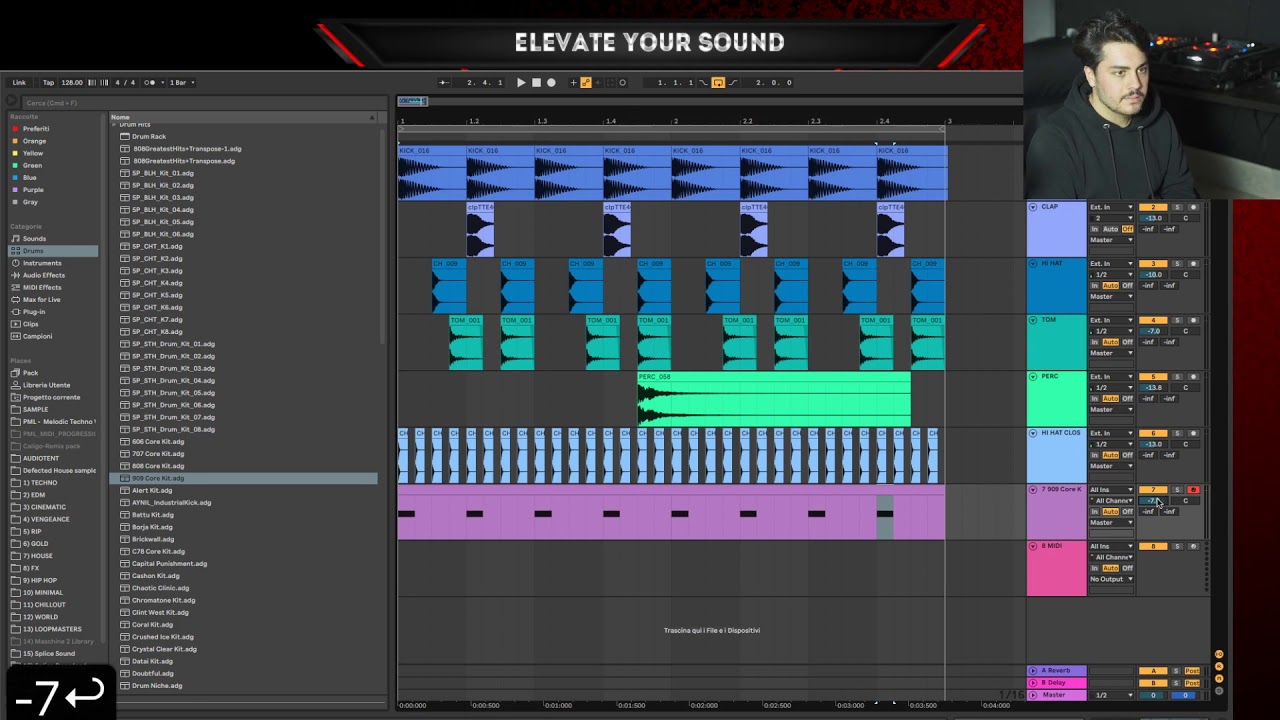The width and height of the screenshot is (1280, 720).
Task: Toggle the Metronome button
Action: 150,82
